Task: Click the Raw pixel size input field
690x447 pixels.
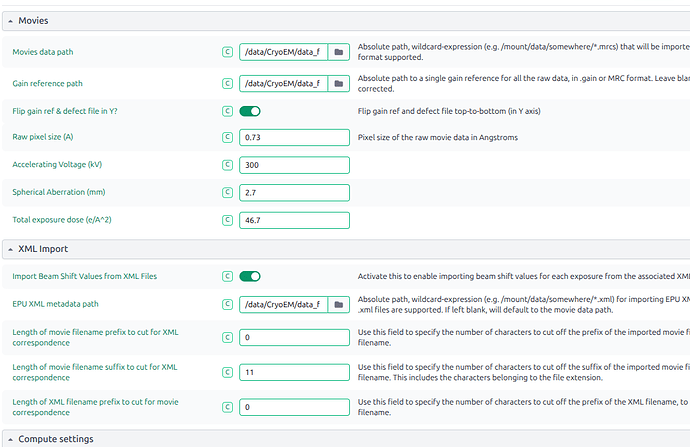Action: click(x=294, y=136)
